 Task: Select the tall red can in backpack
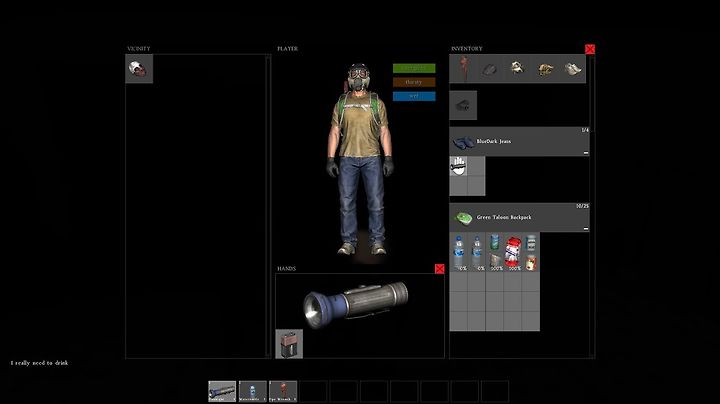coord(513,252)
